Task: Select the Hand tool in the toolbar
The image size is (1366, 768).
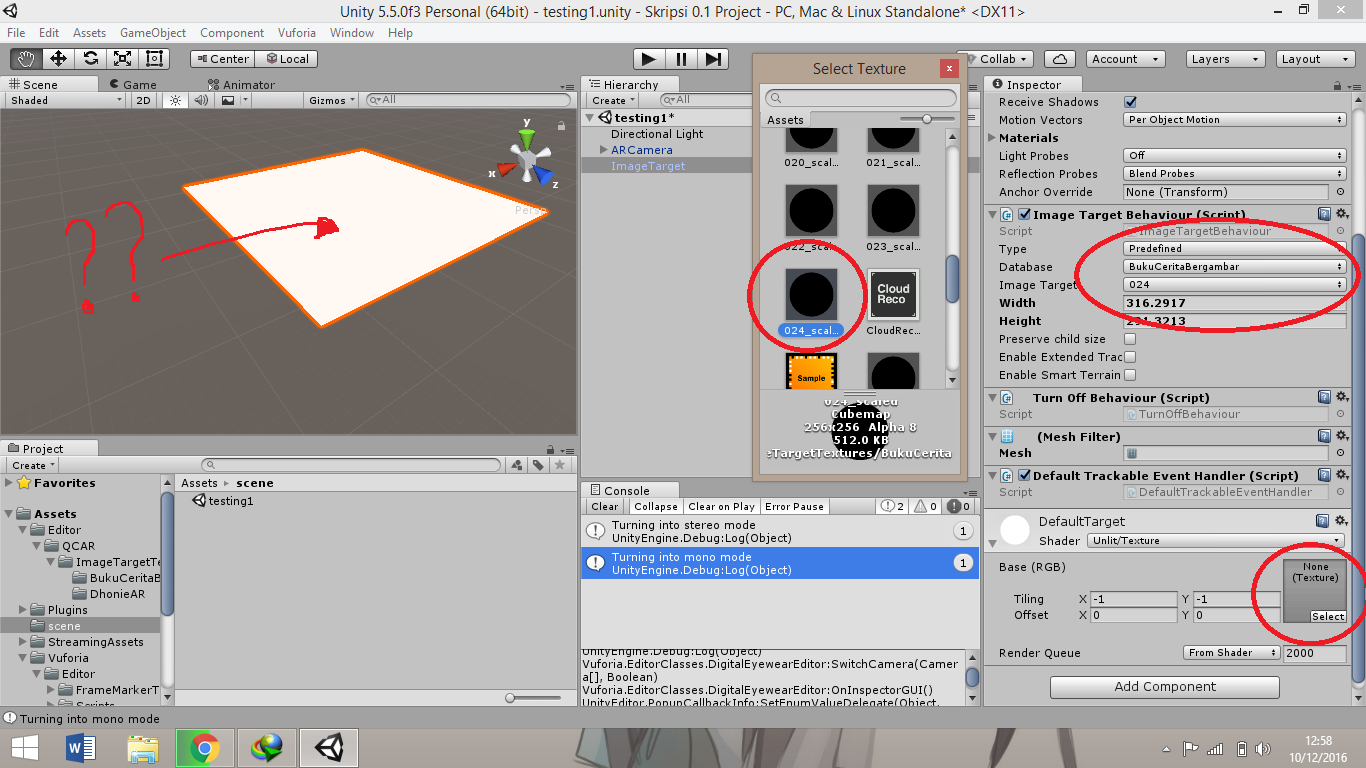Action: tap(27, 58)
